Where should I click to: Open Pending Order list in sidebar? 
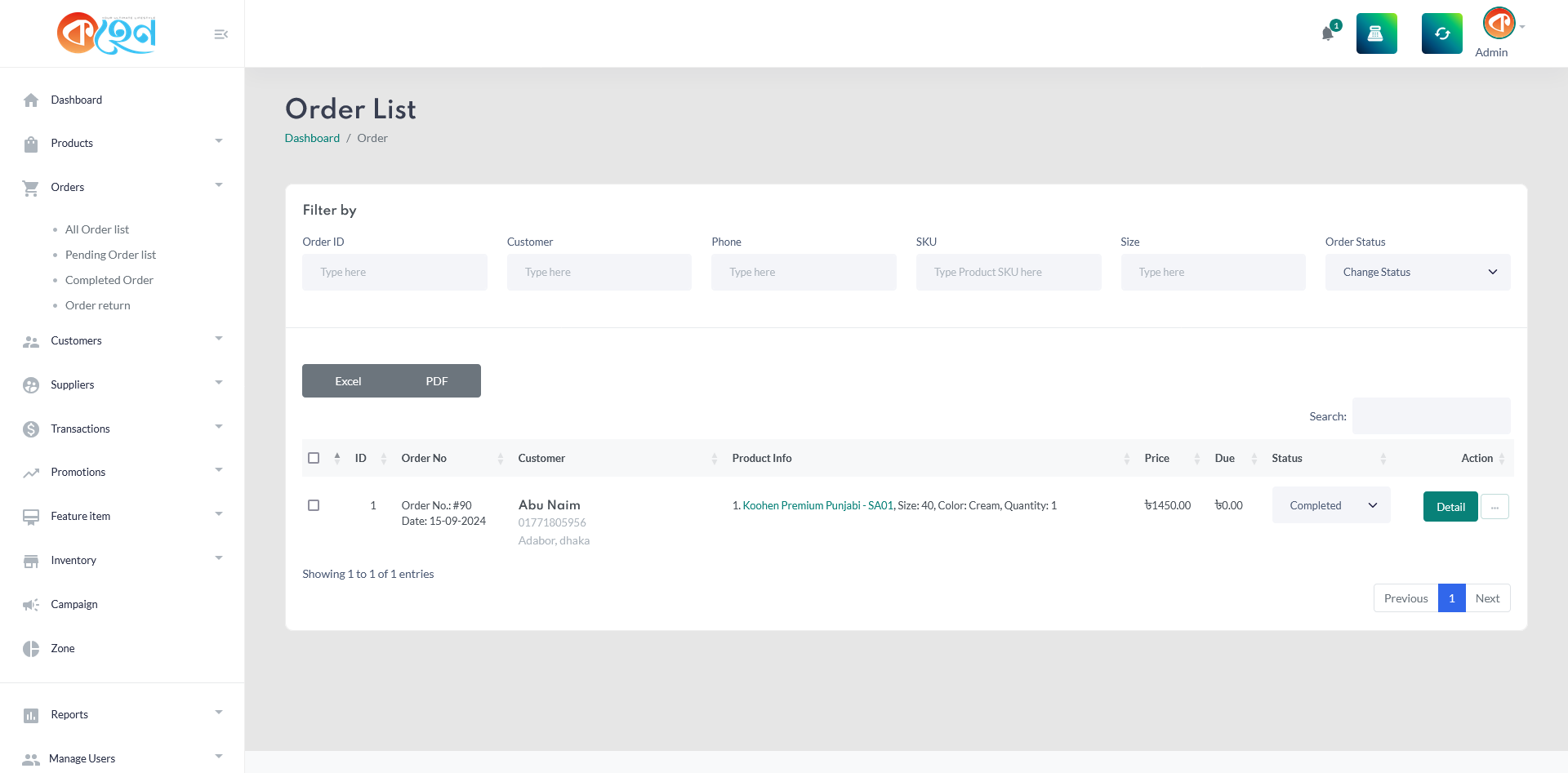click(x=110, y=255)
